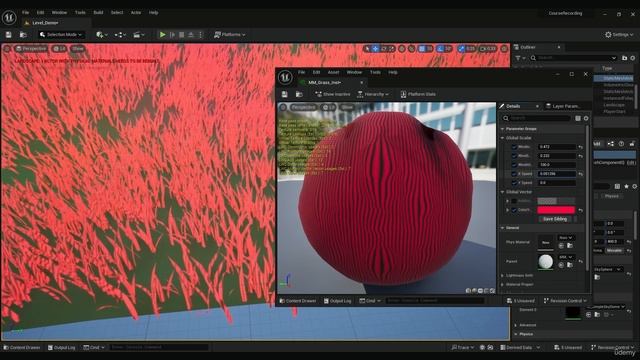Collapse the Global Vector section
The width and height of the screenshot is (640, 360).
pos(502,192)
